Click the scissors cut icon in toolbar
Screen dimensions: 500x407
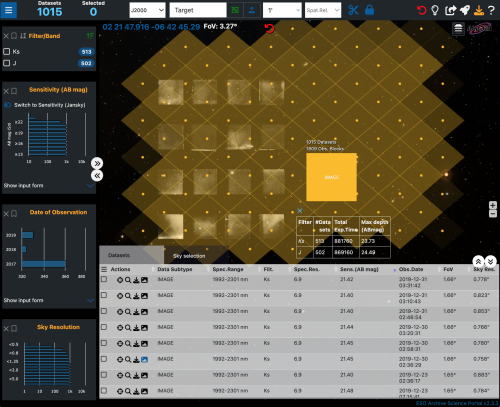(x=353, y=10)
